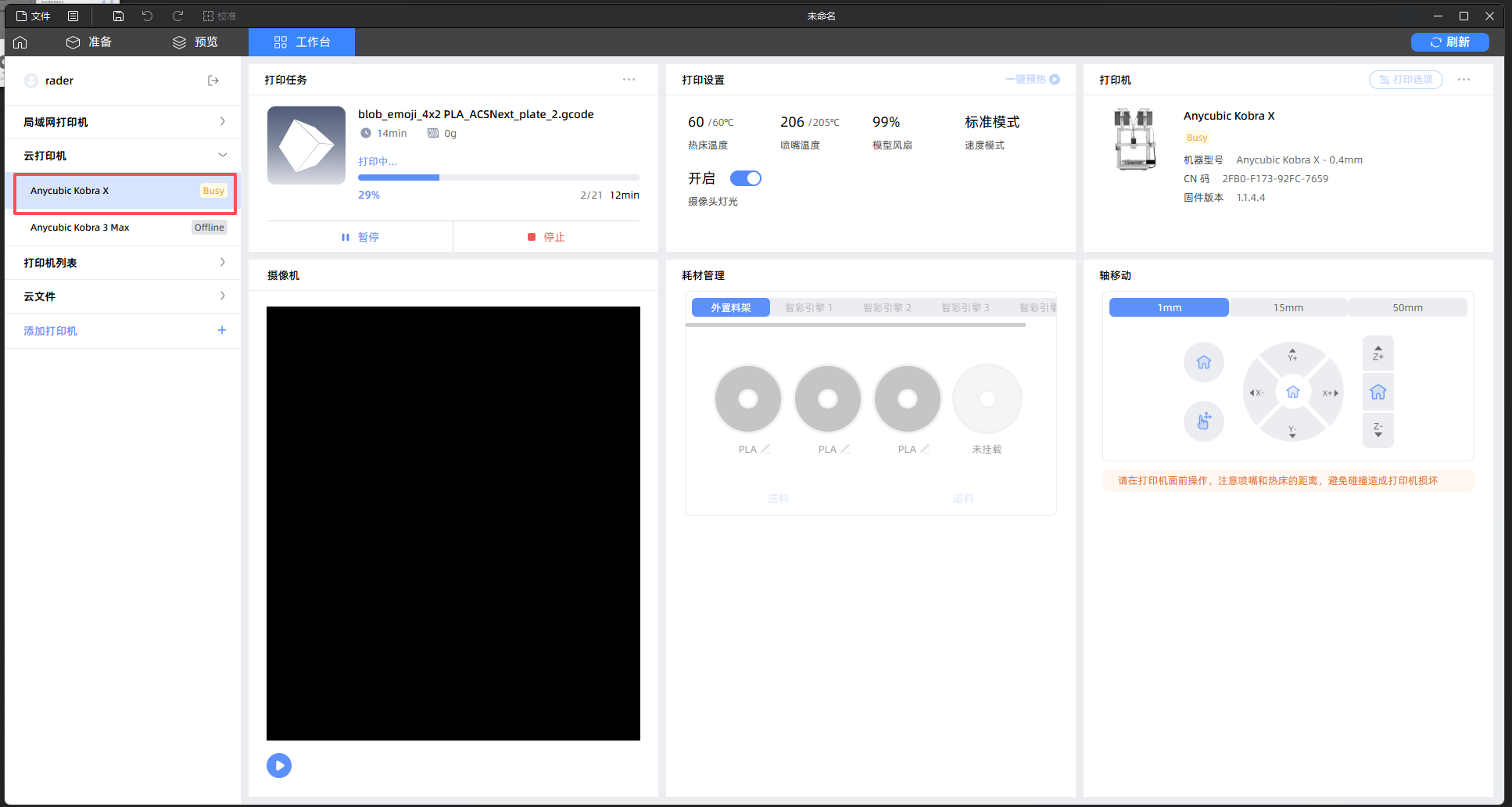
Task: Select the 工作台 tab
Action: 302,42
